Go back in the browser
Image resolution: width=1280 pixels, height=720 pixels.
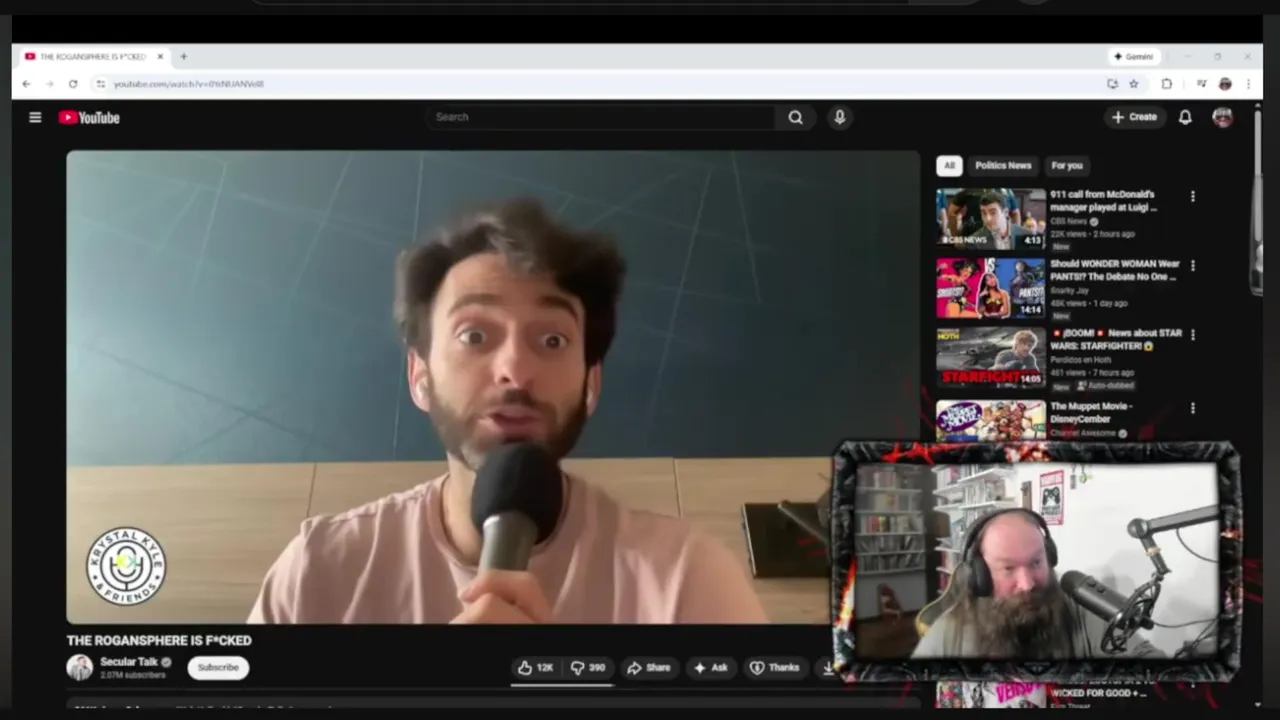[x=26, y=84]
